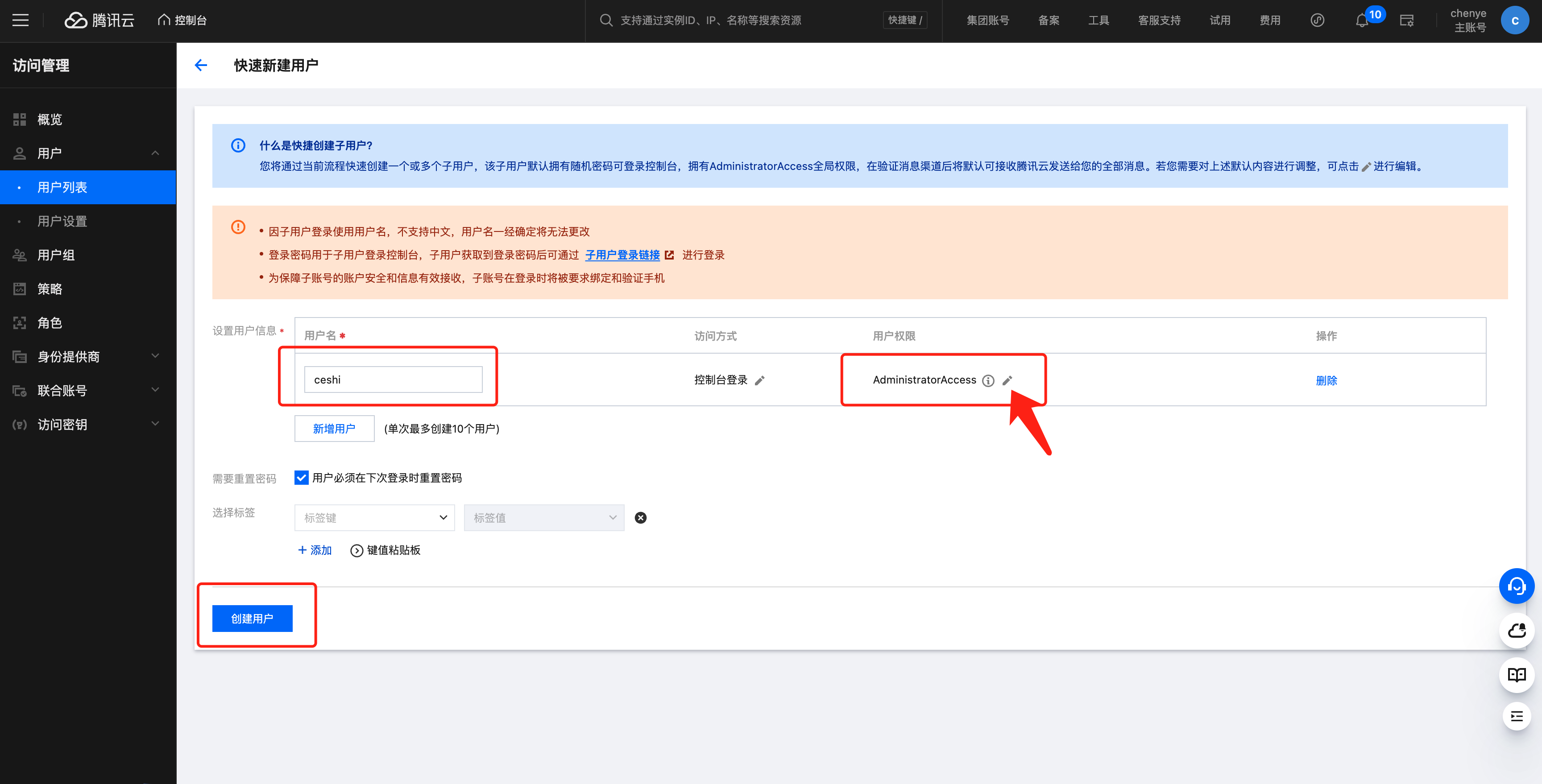Image resolution: width=1542 pixels, height=784 pixels.
Task: Click the pencil icon next to 控制台登录
Action: [x=760, y=381]
